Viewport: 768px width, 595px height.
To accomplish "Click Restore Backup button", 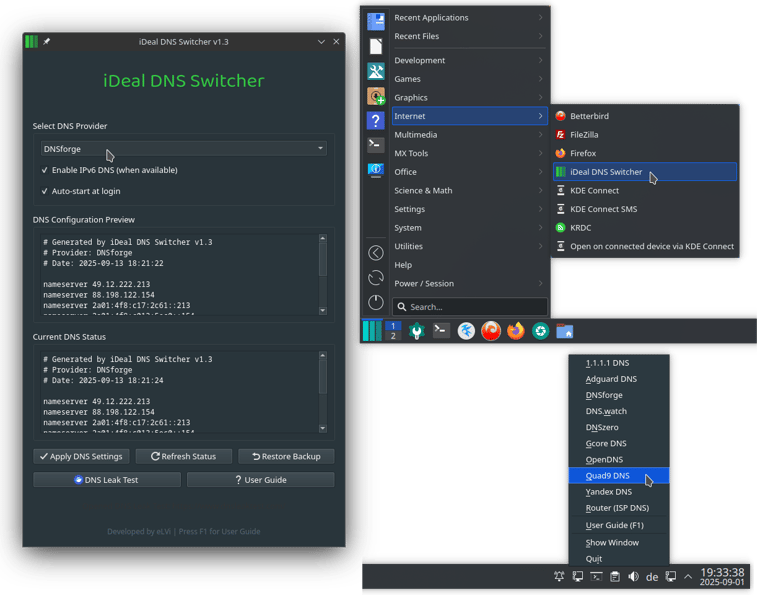I will (286, 456).
